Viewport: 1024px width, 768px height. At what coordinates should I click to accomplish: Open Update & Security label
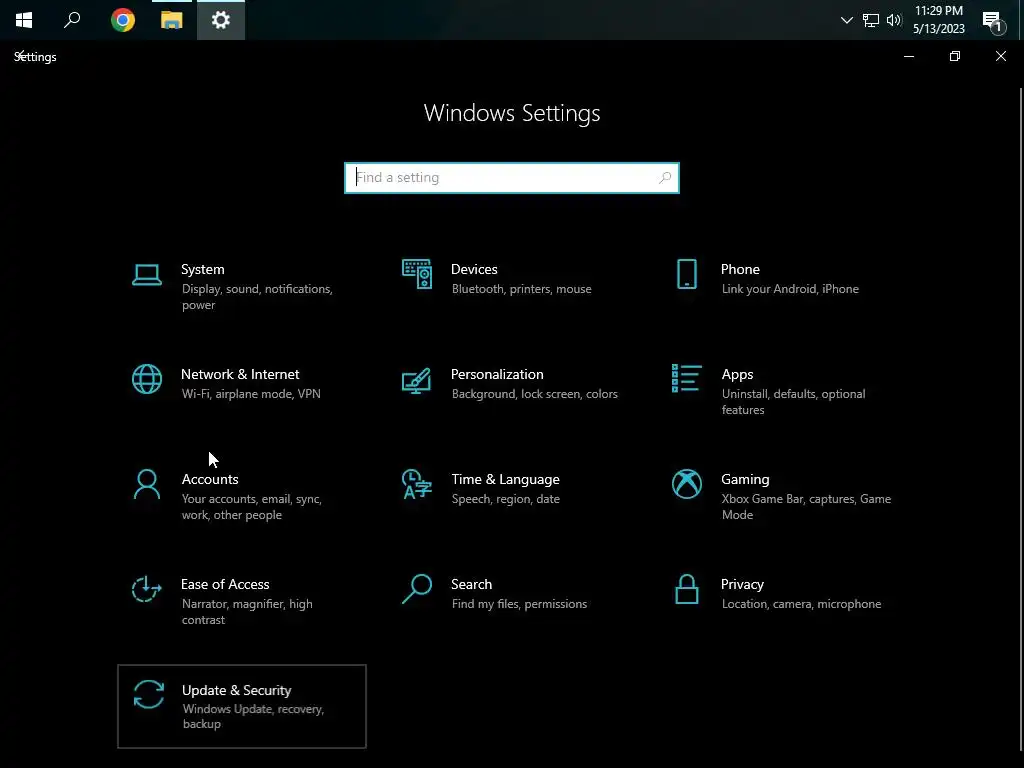(x=236, y=690)
